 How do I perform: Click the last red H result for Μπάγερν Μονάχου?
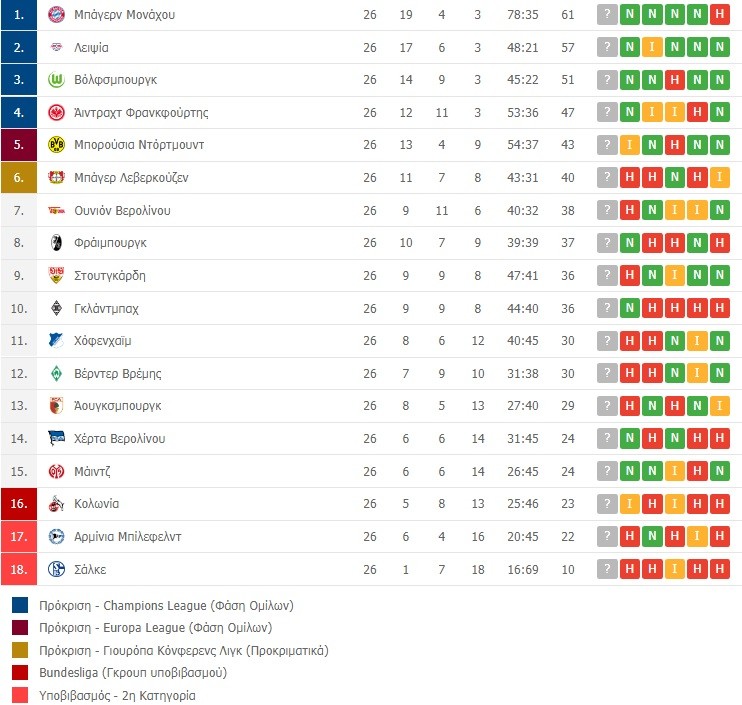point(719,15)
